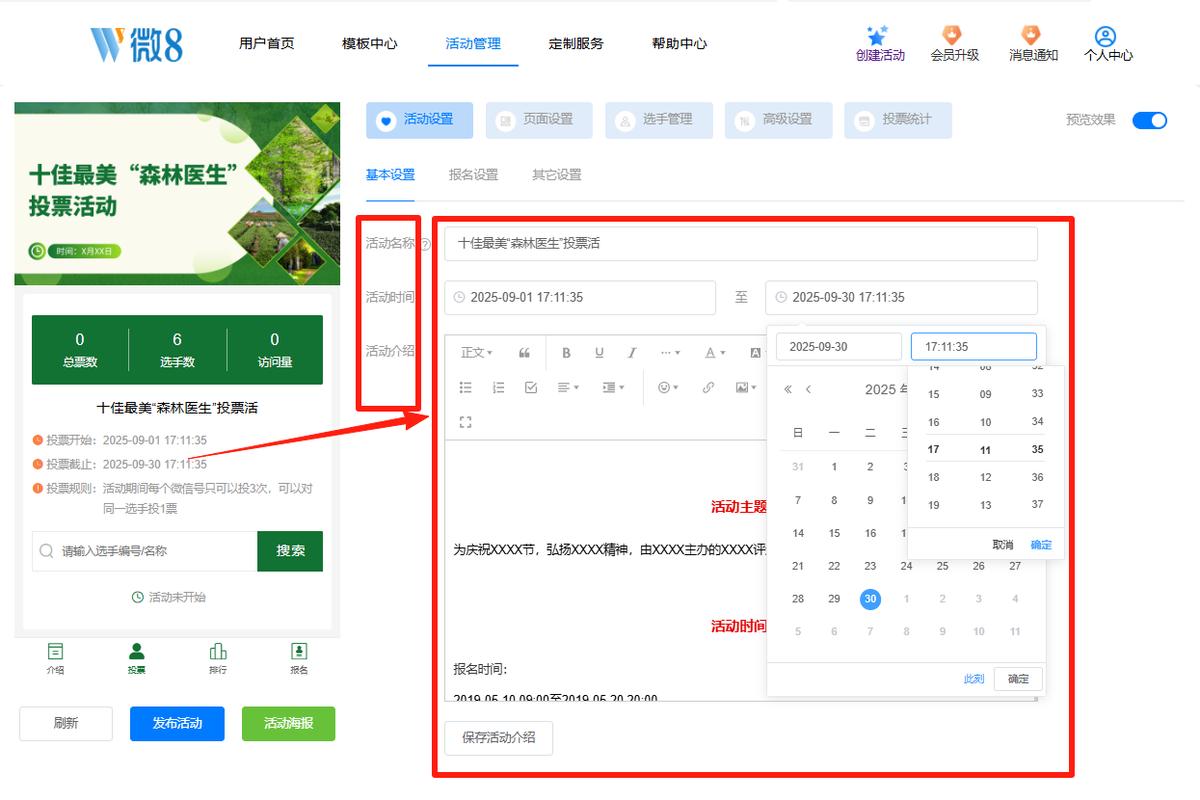The height and width of the screenshot is (800, 1200).
Task: Open the 介绍 tab in the phone preview
Action: (55, 659)
